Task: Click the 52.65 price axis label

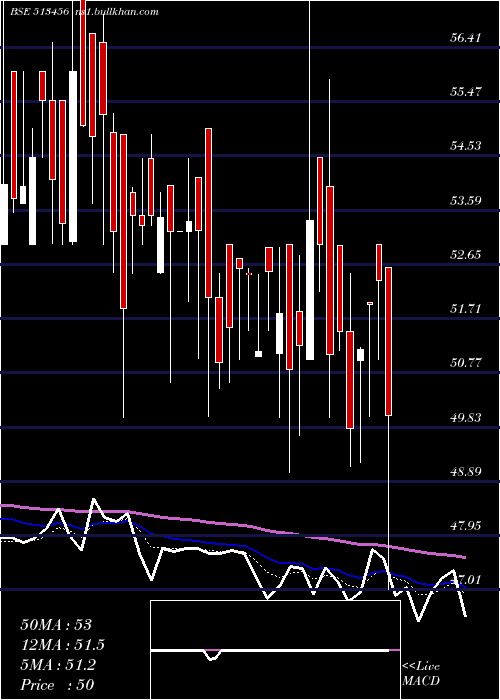Action: 465,254
